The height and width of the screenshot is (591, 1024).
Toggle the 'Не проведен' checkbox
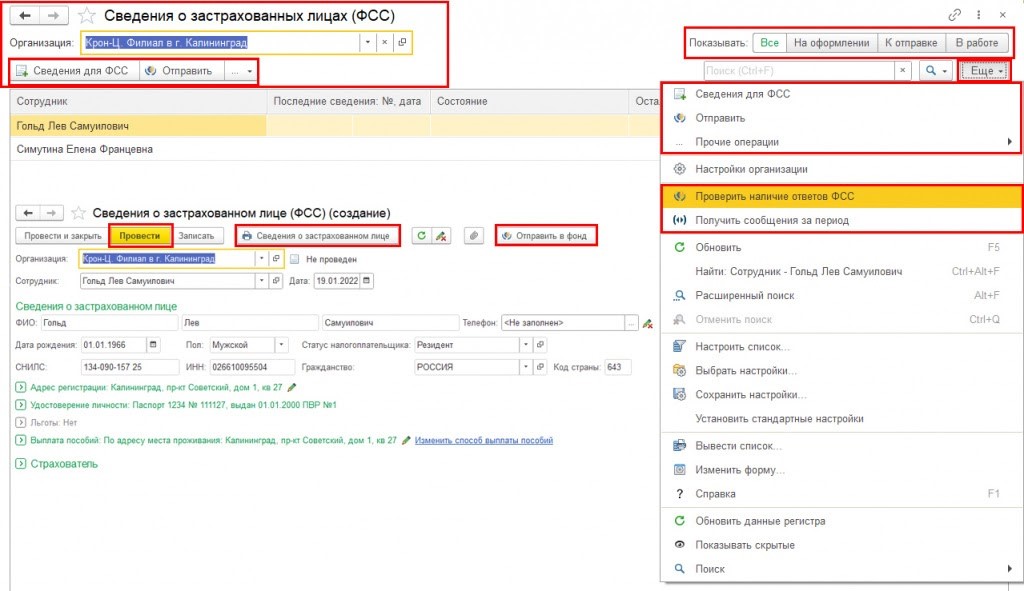click(295, 259)
